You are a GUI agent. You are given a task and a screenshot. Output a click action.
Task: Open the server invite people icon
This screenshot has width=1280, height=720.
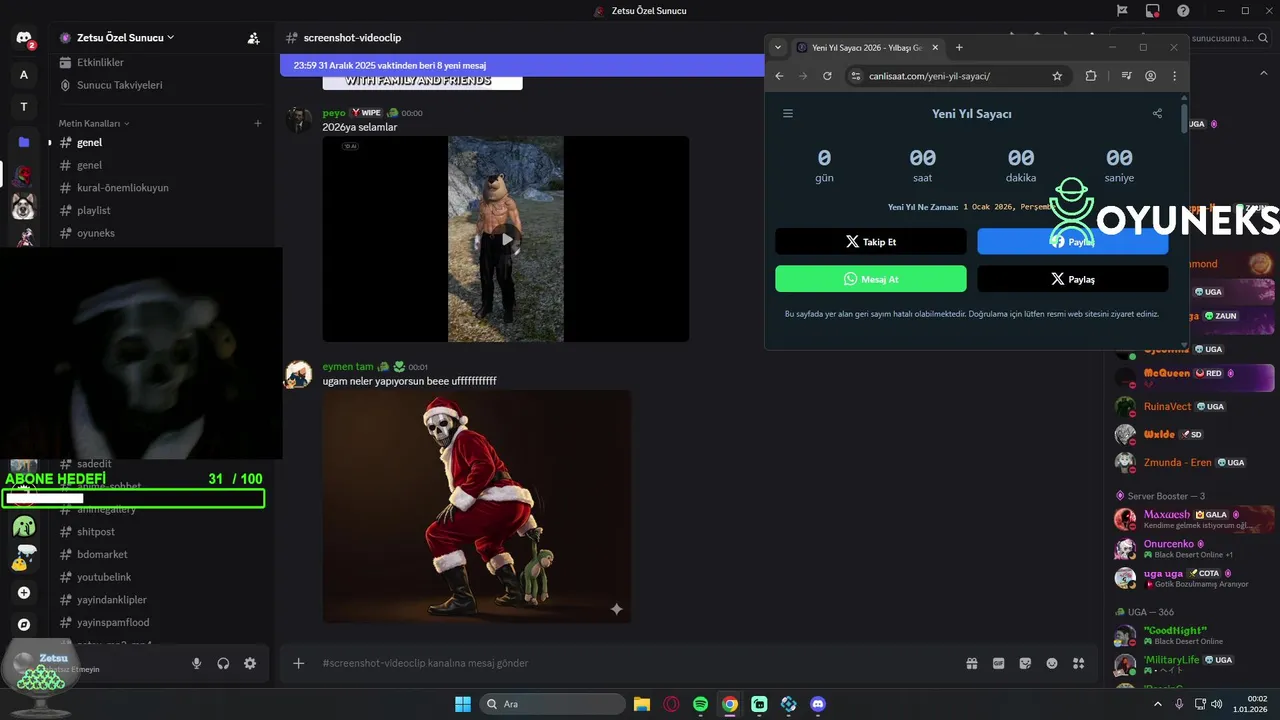point(254,38)
